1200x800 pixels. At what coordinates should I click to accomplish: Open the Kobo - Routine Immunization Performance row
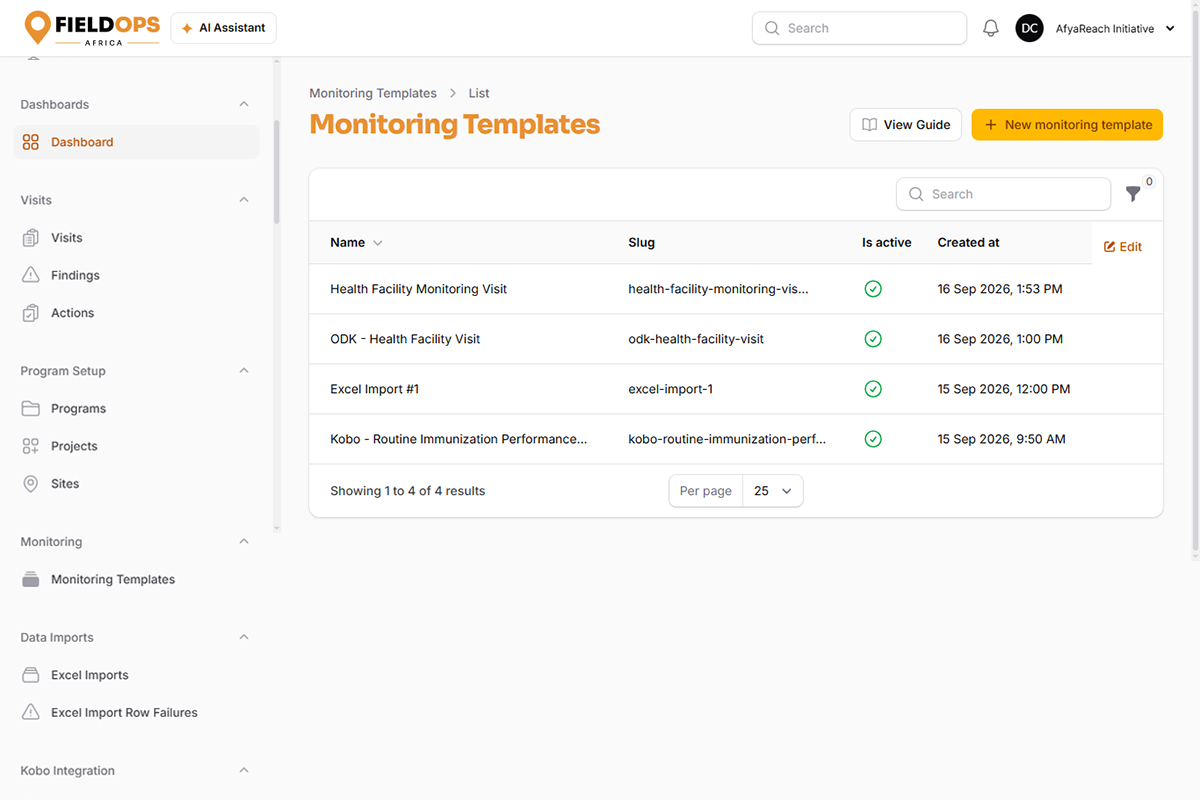point(736,439)
